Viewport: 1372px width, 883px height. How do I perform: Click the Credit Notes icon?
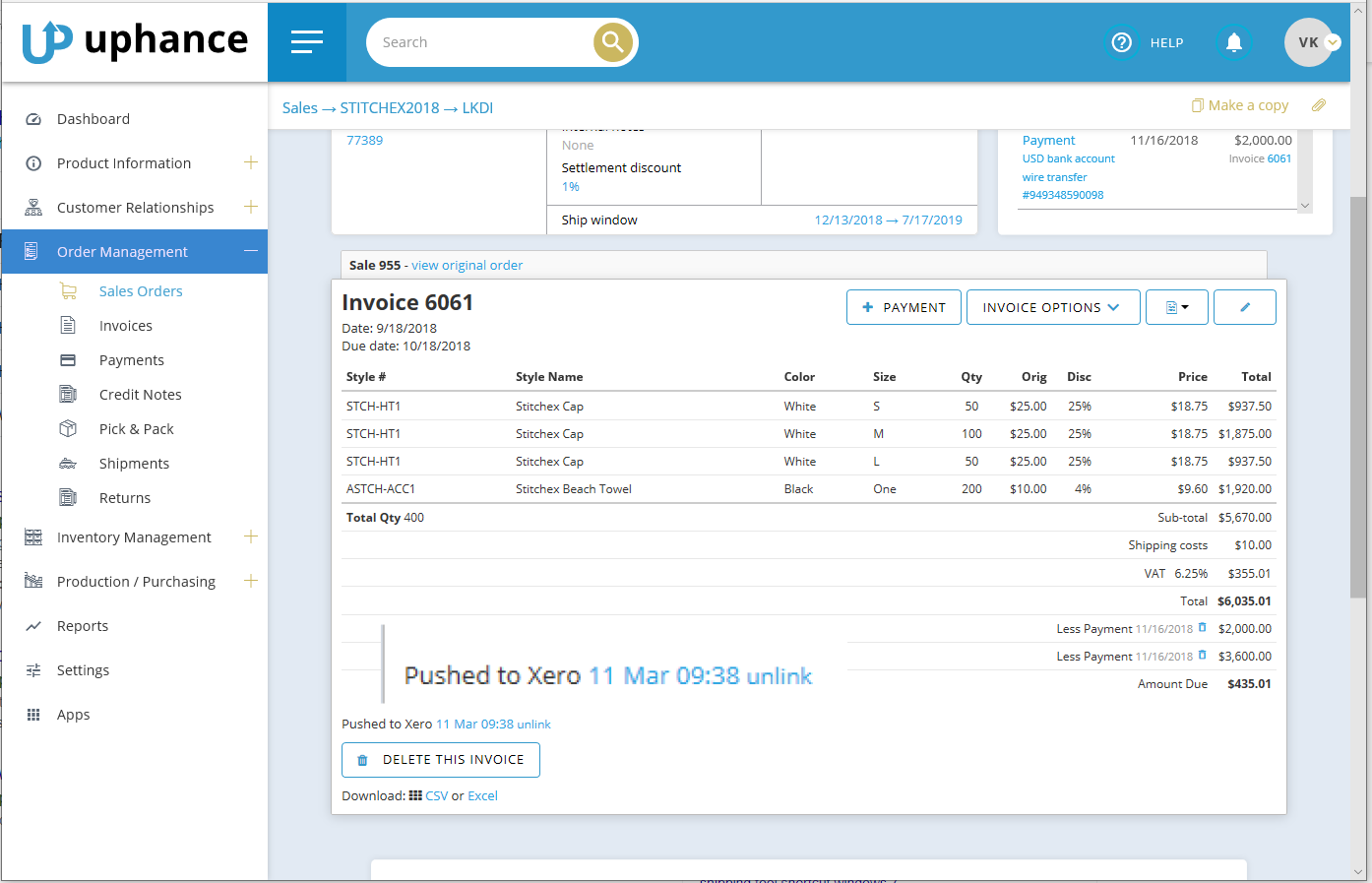68,394
